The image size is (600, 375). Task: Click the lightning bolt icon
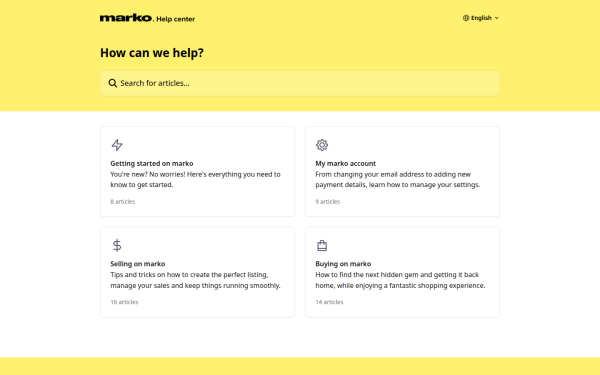click(117, 145)
